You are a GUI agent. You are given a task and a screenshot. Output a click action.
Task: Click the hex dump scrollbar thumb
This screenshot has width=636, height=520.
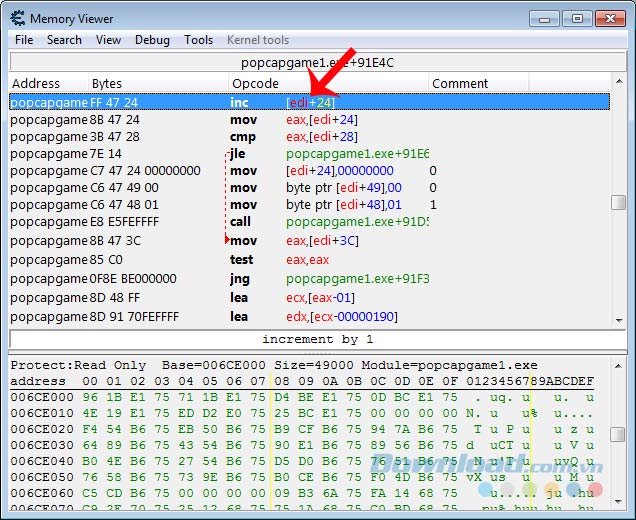[x=619, y=434]
